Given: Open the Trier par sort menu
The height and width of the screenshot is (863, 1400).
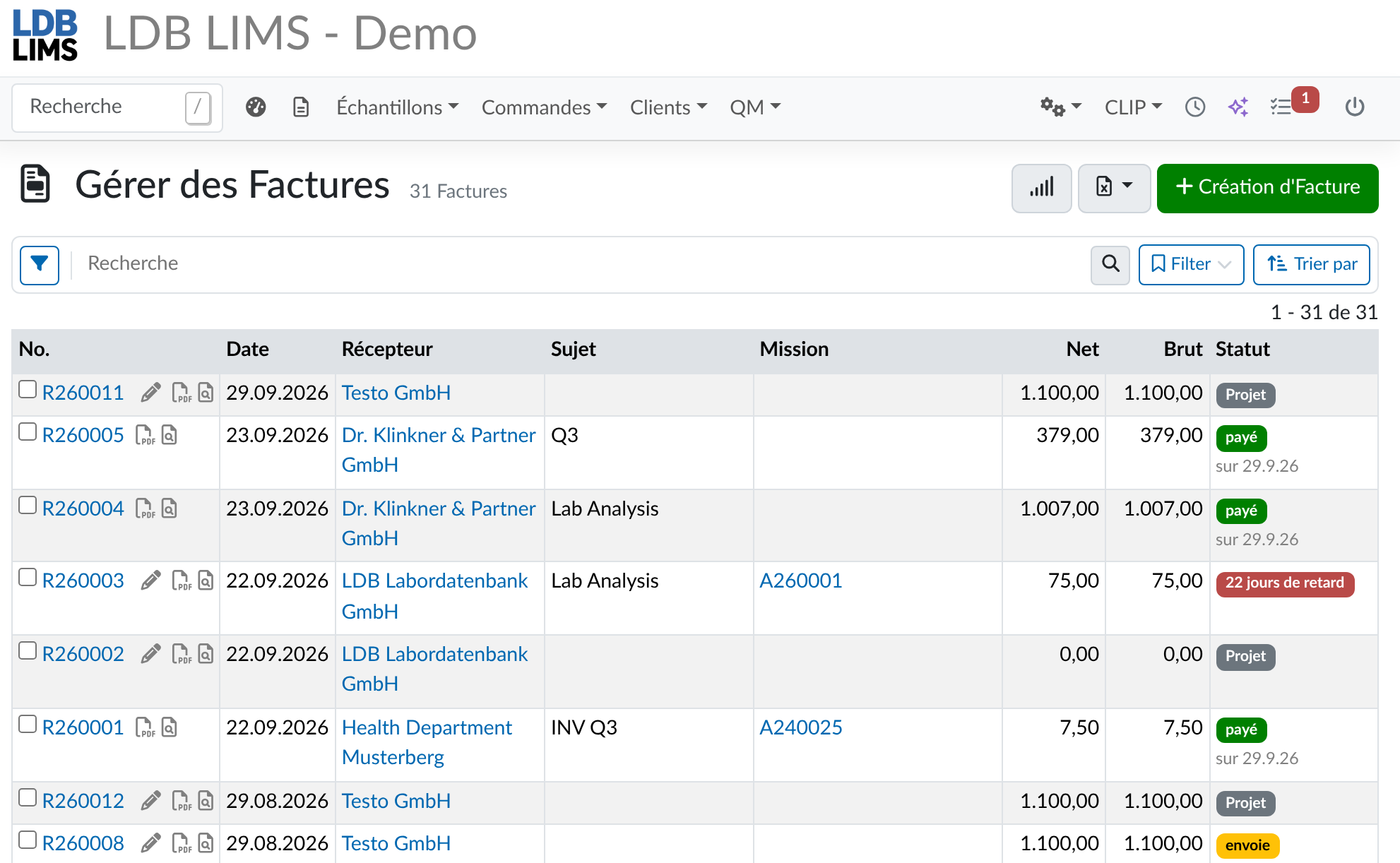Looking at the screenshot, I should pos(1312,265).
